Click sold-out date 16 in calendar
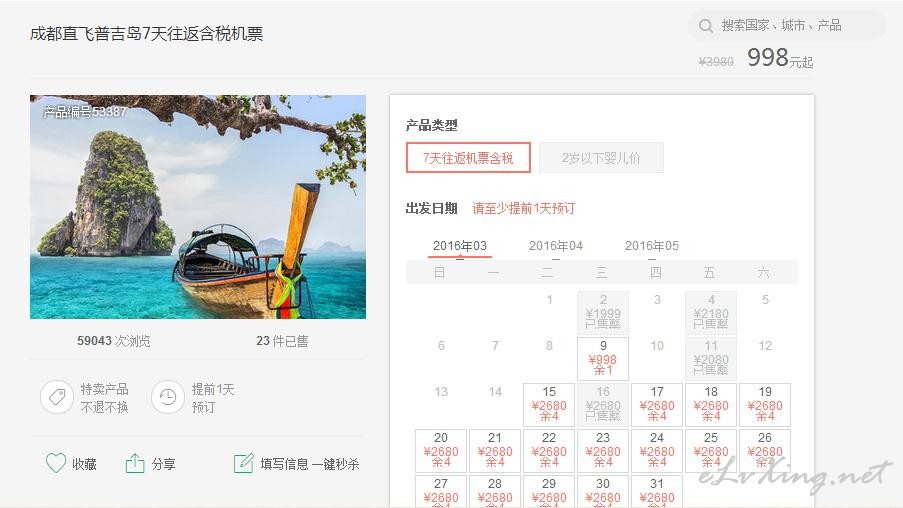Screen dimensions: 903x508 pos(603,404)
